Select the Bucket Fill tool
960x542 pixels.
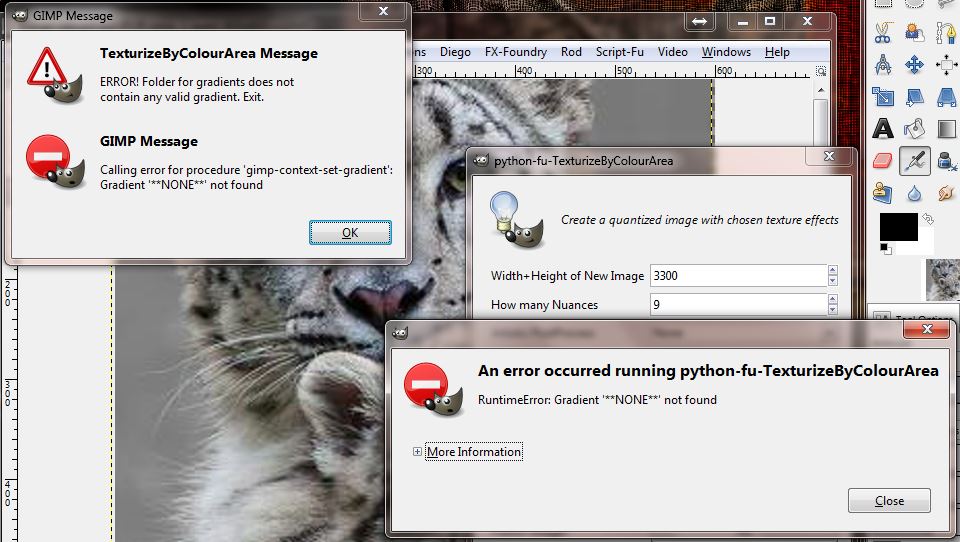(x=914, y=129)
